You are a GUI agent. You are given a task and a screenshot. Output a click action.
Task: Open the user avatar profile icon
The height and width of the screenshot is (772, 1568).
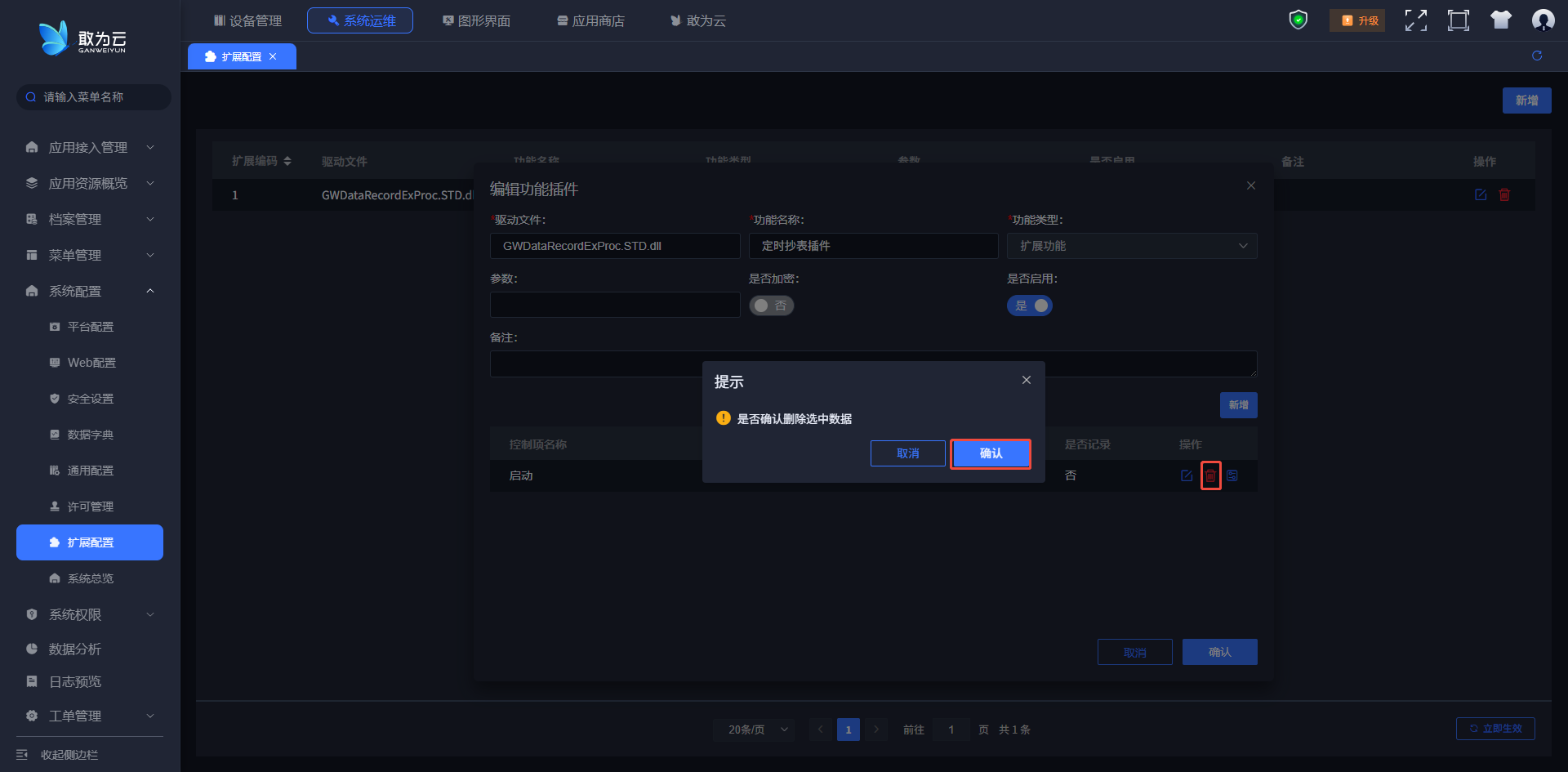[1543, 20]
